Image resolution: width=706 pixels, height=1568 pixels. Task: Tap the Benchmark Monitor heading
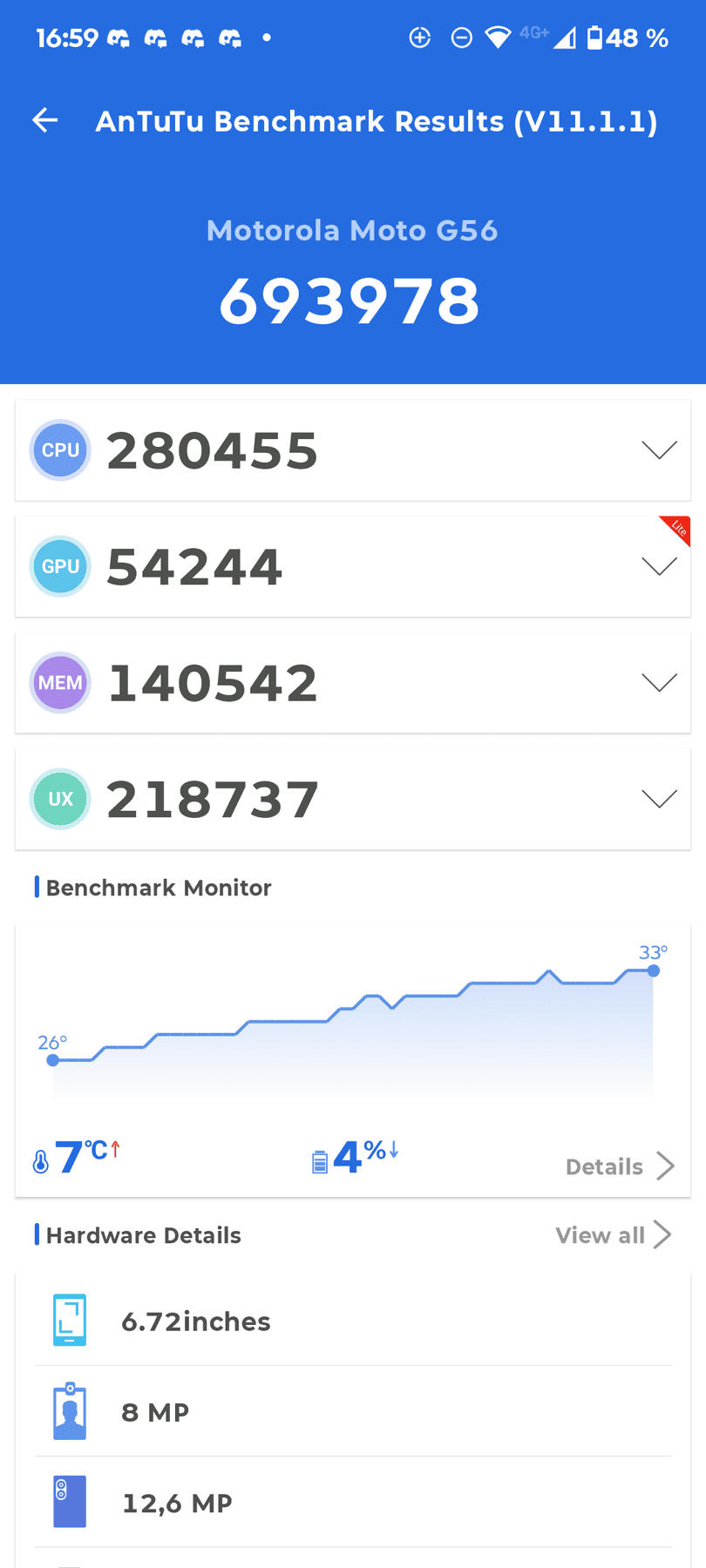pos(159,888)
